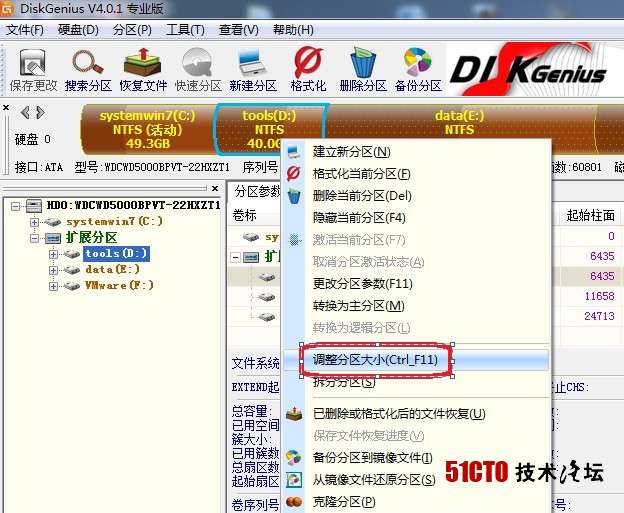Choose 克隆分区(P) menu entry
Screen dimensions: 624x513
417,502
